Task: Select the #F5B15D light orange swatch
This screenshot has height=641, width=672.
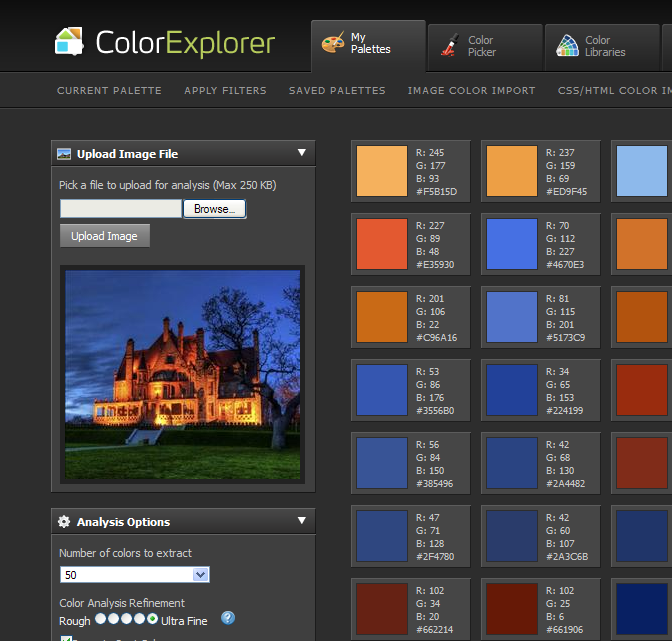Action: 382,171
